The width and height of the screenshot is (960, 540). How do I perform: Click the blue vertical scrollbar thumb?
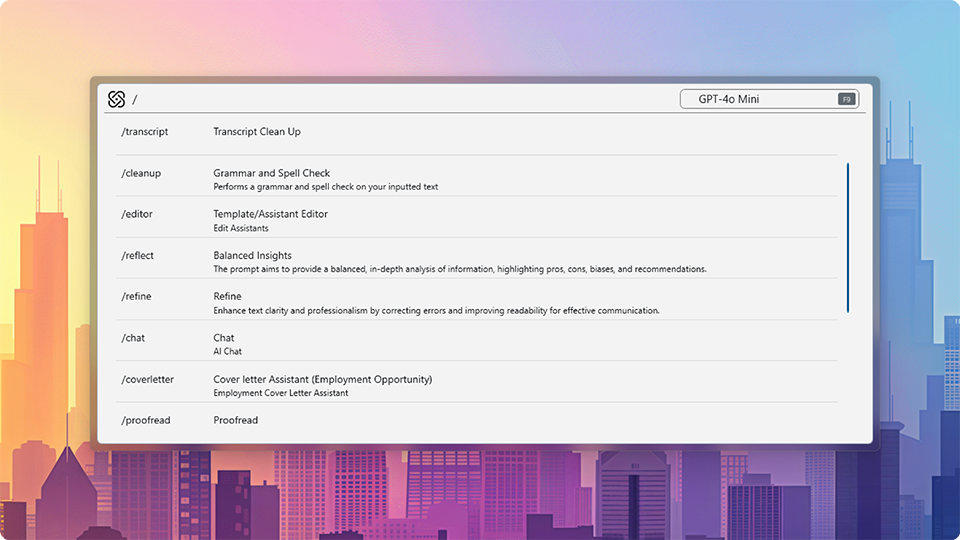pos(848,238)
